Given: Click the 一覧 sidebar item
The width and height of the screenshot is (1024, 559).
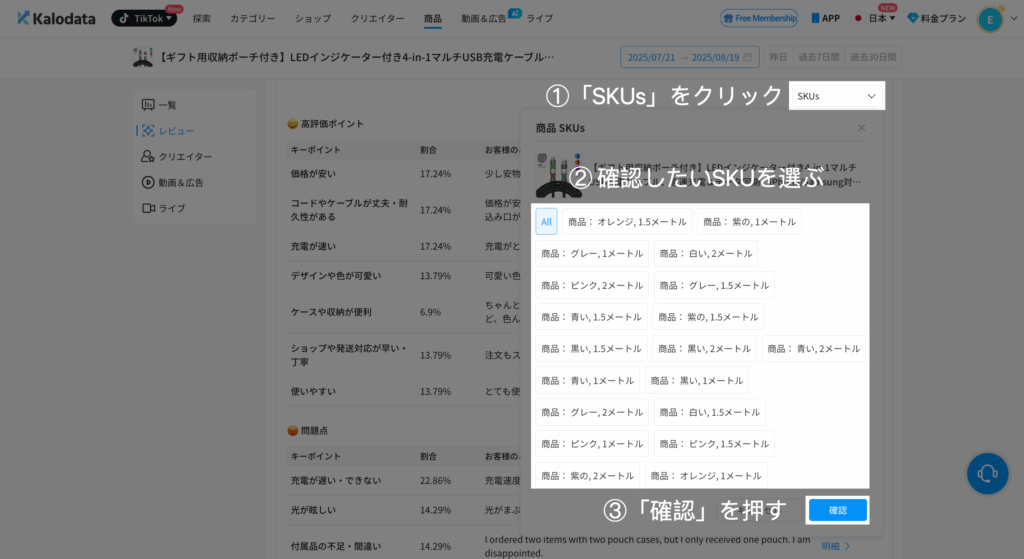Looking at the screenshot, I should pyautogui.click(x=195, y=104).
